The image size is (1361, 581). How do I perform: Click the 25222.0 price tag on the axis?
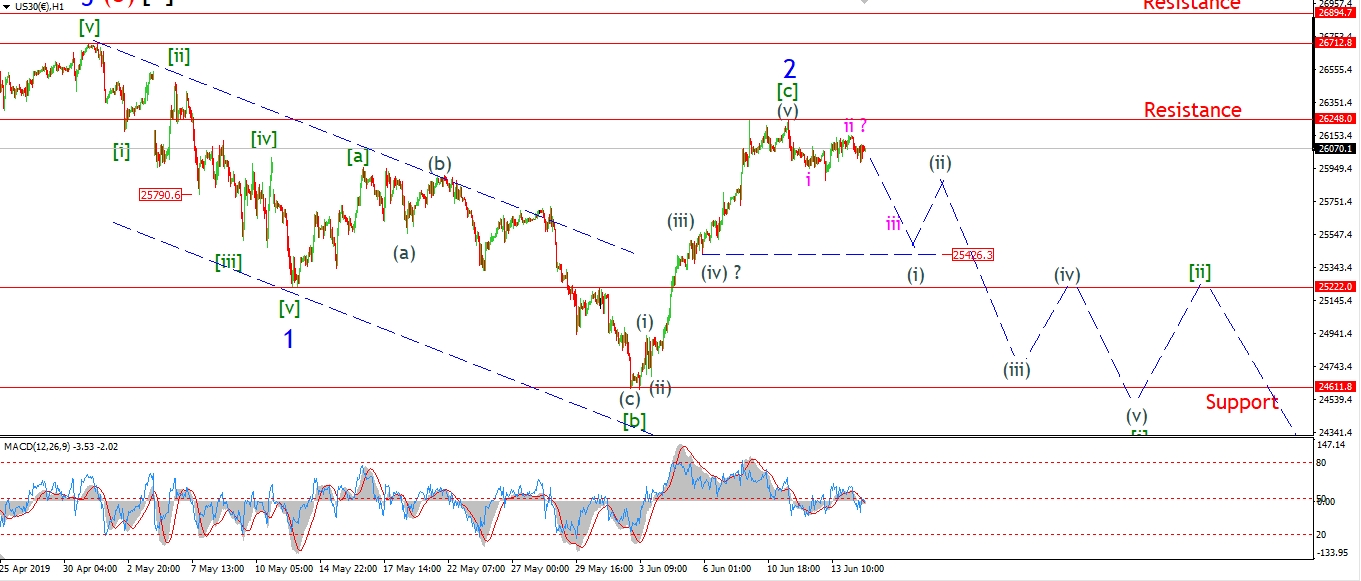pyautogui.click(x=1335, y=287)
